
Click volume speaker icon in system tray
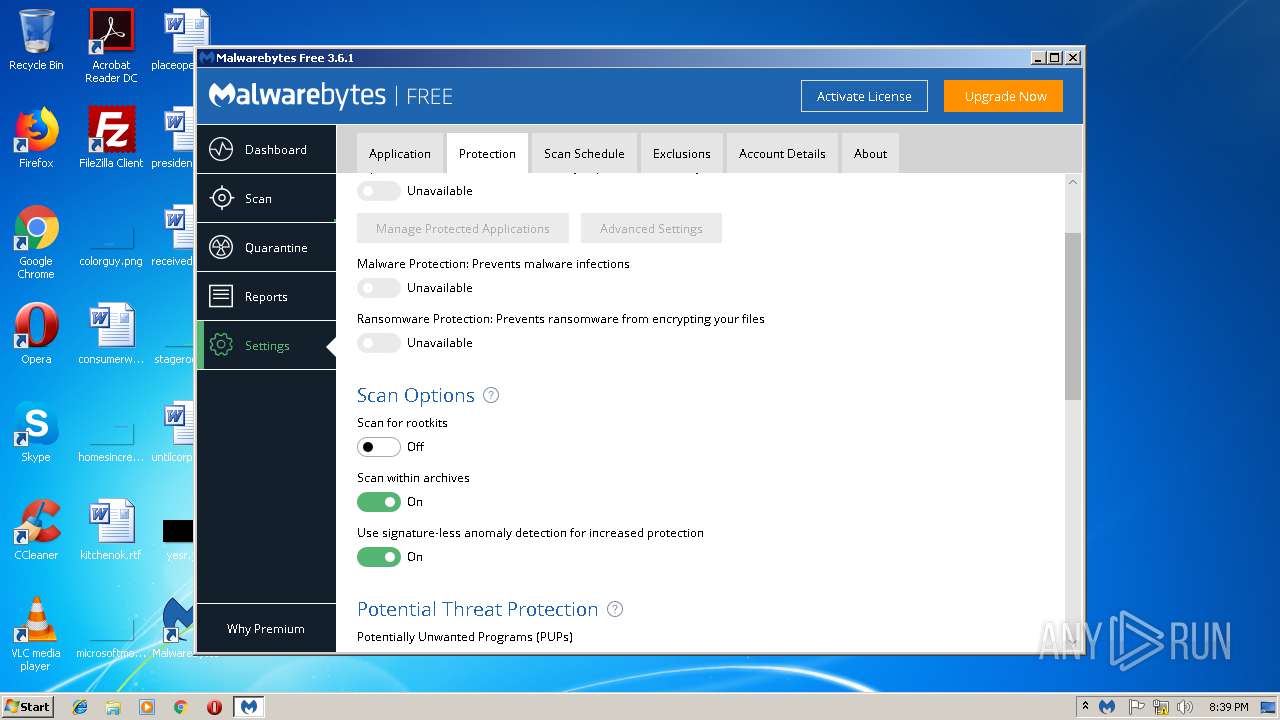click(1185, 707)
